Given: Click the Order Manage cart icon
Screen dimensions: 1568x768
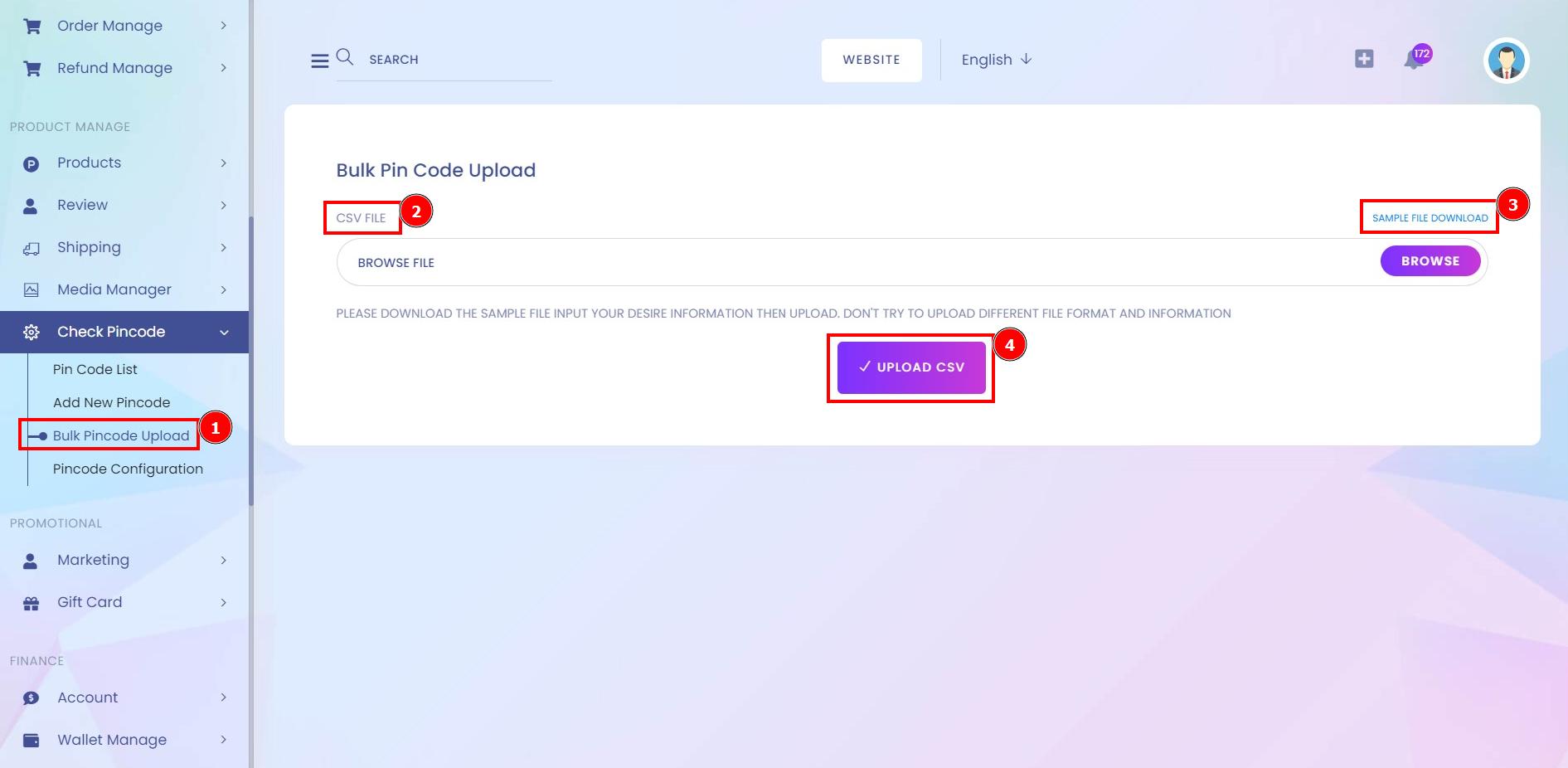Looking at the screenshot, I should click(x=32, y=27).
